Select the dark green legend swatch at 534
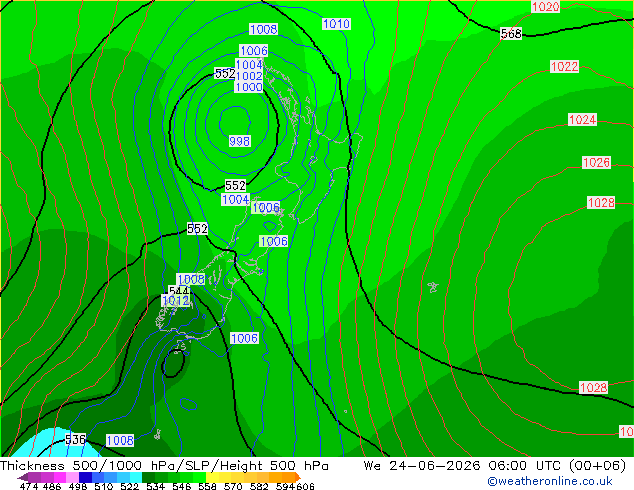The image size is (634, 490). tap(148, 477)
